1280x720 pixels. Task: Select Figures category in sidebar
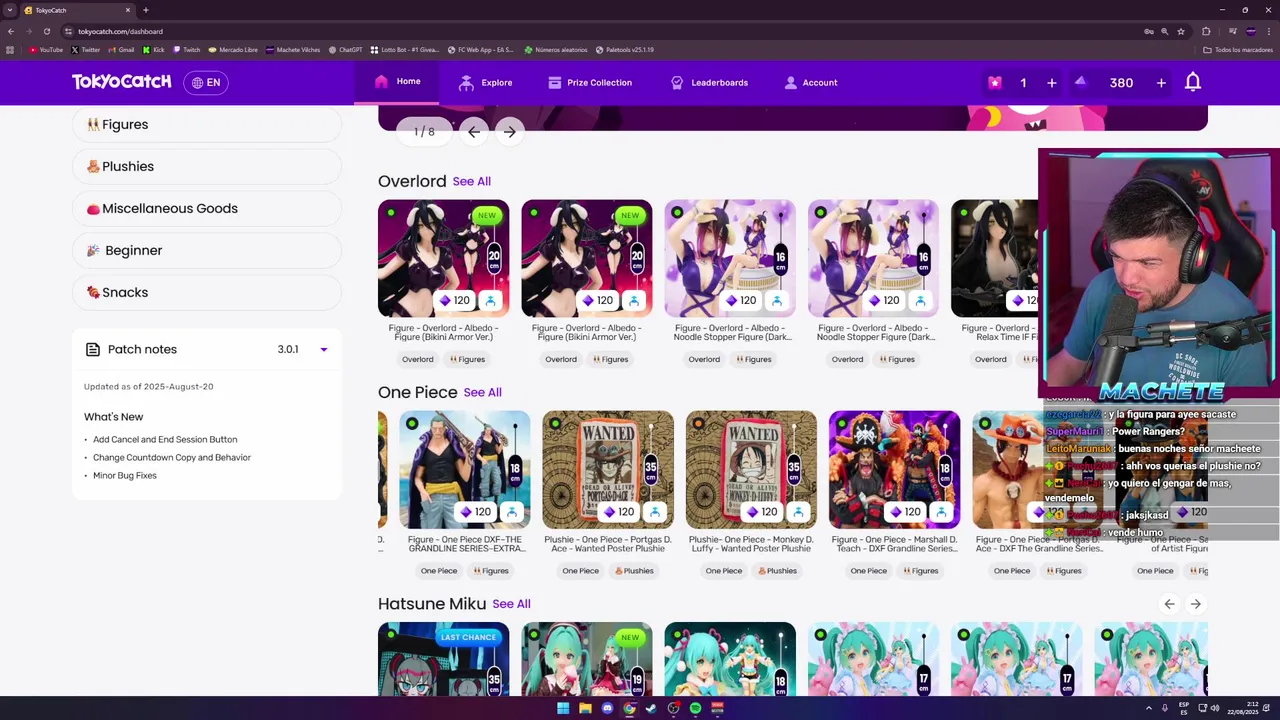(x=207, y=124)
